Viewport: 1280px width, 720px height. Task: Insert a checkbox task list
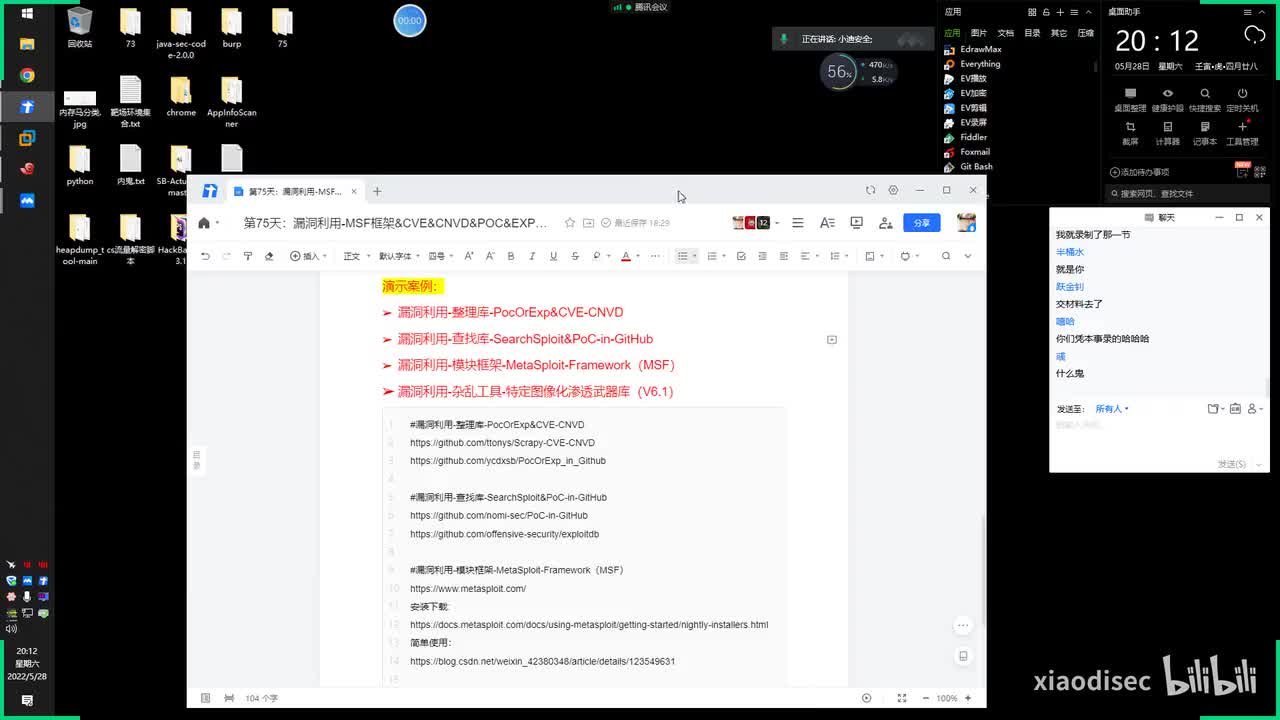tap(741, 256)
